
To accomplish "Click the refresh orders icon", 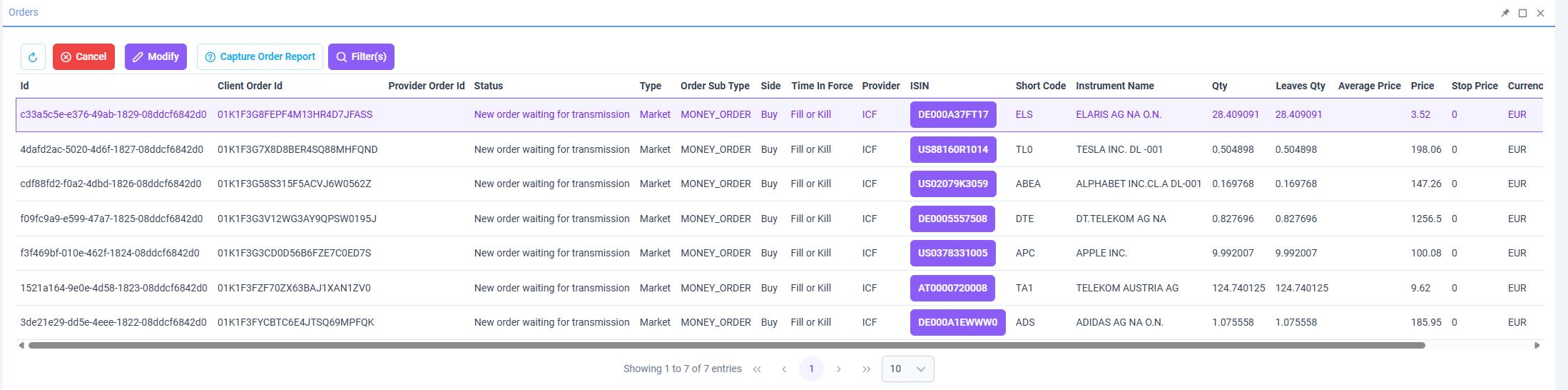I will 33,57.
